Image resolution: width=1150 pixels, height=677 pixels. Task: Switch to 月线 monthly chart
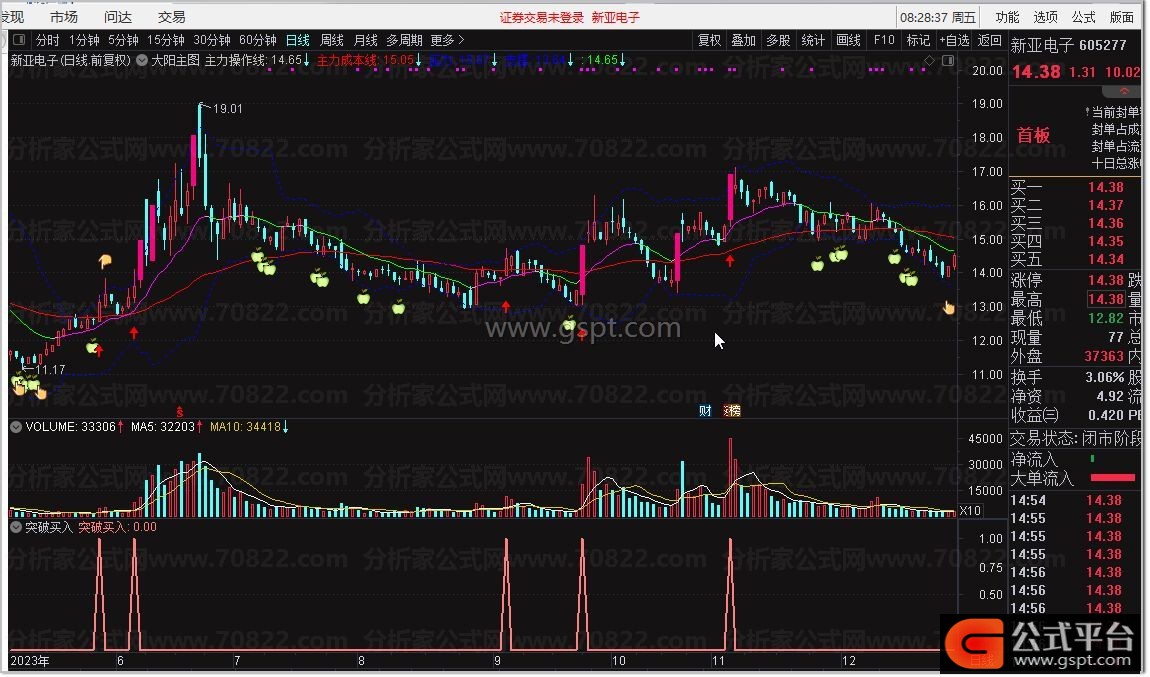366,40
